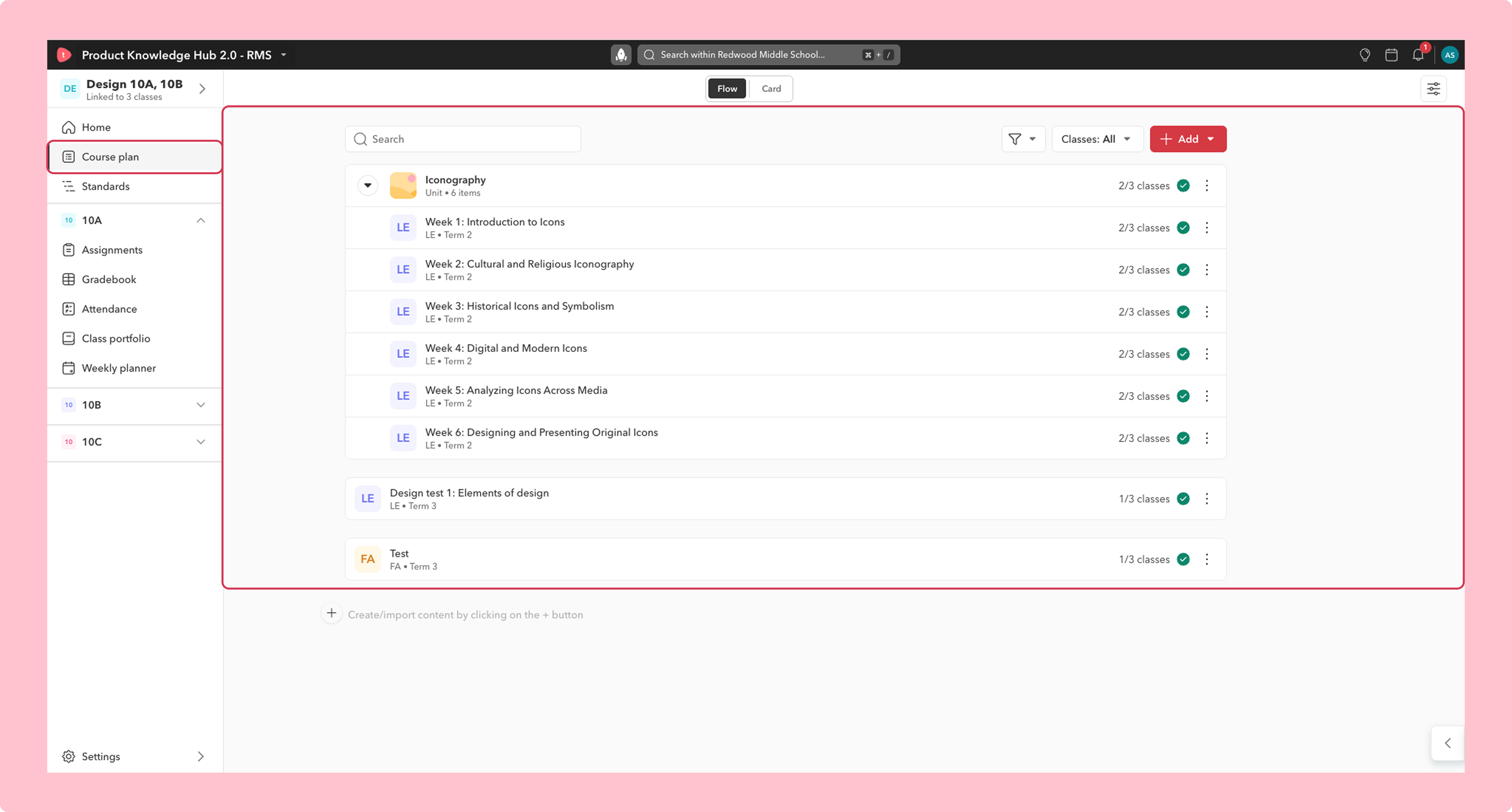Open the notifications bell

pyautogui.click(x=1418, y=55)
